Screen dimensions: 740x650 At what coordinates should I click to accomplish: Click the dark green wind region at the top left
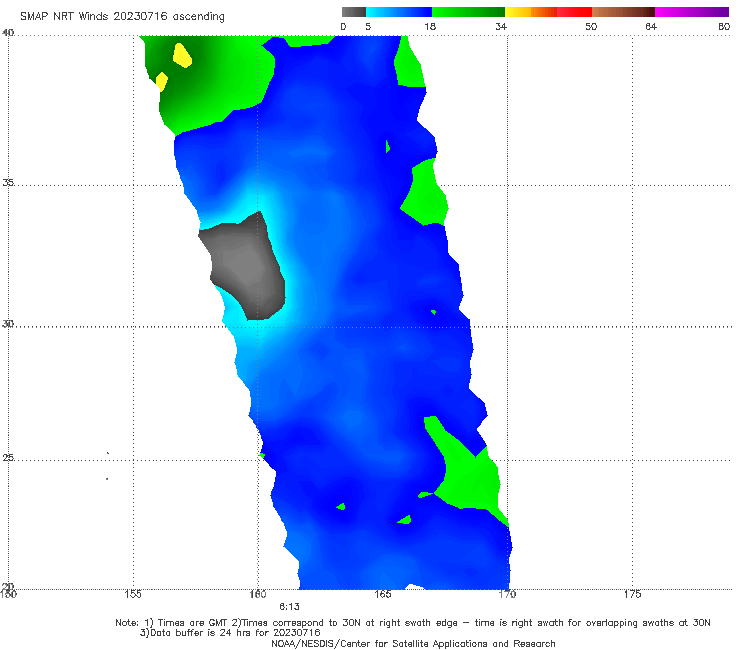pyautogui.click(x=208, y=80)
